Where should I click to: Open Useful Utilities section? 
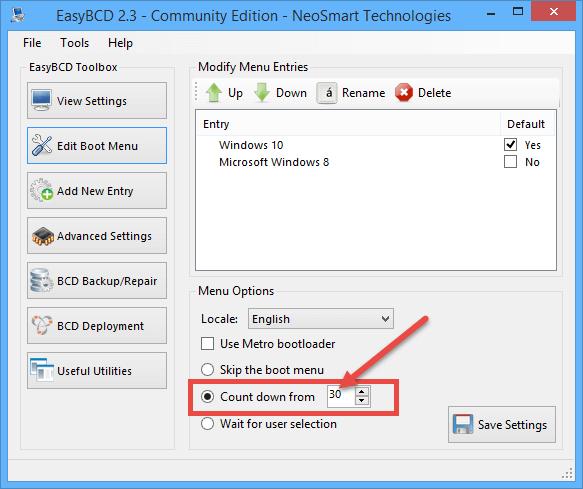point(97,371)
